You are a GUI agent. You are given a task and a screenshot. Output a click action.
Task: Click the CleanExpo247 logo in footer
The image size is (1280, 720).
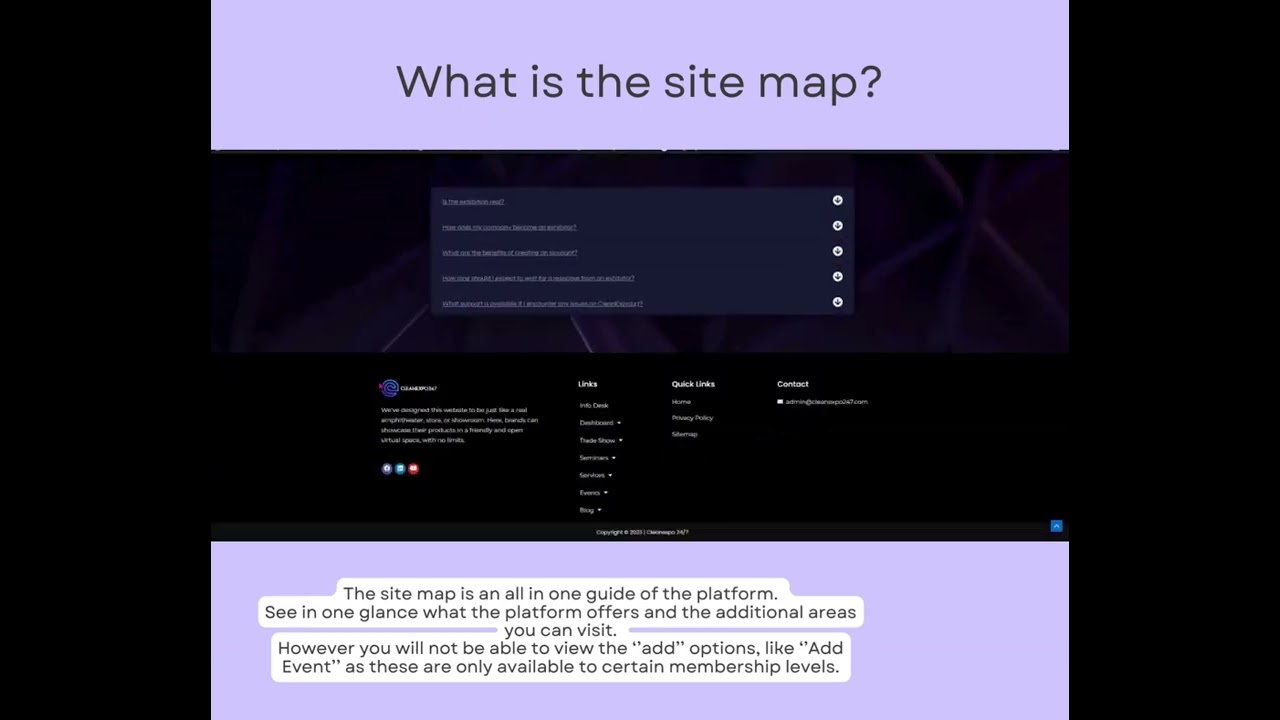click(408, 388)
